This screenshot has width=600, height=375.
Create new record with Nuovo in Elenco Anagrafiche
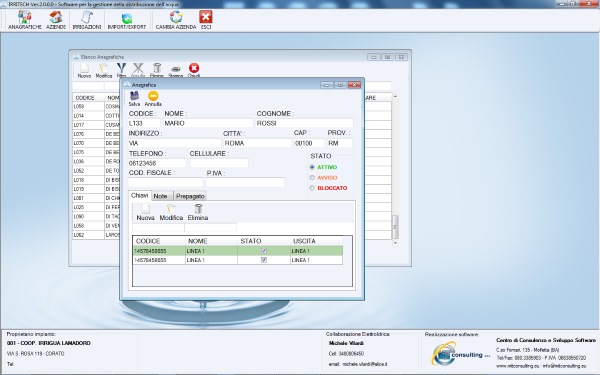84,71
